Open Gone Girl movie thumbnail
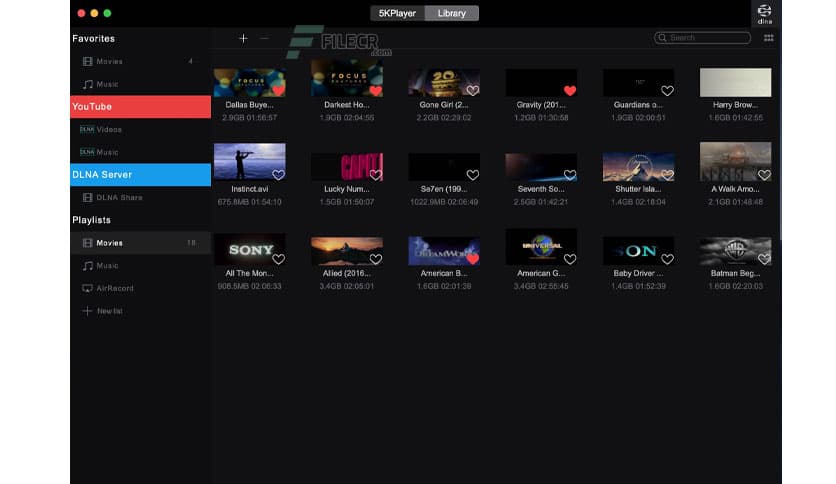 coord(444,83)
